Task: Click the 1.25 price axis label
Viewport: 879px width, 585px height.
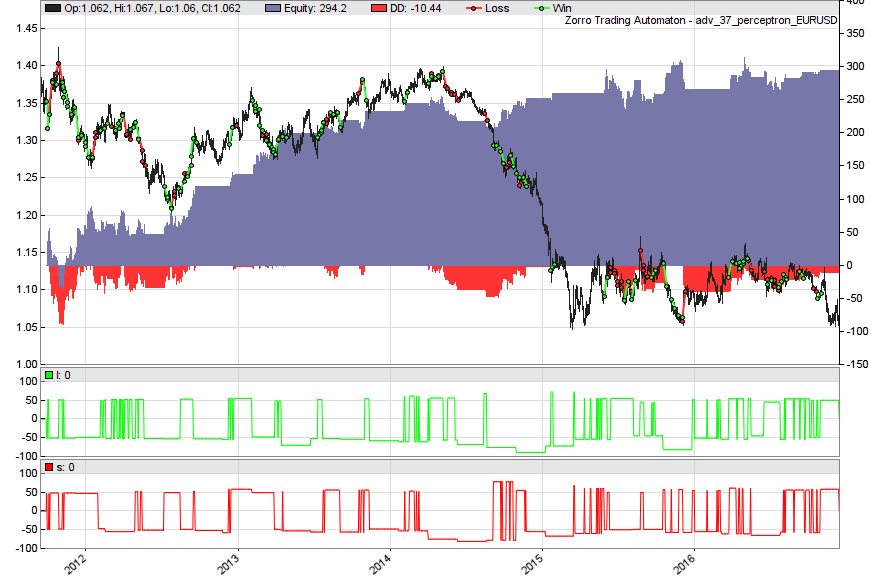Action: (27, 178)
